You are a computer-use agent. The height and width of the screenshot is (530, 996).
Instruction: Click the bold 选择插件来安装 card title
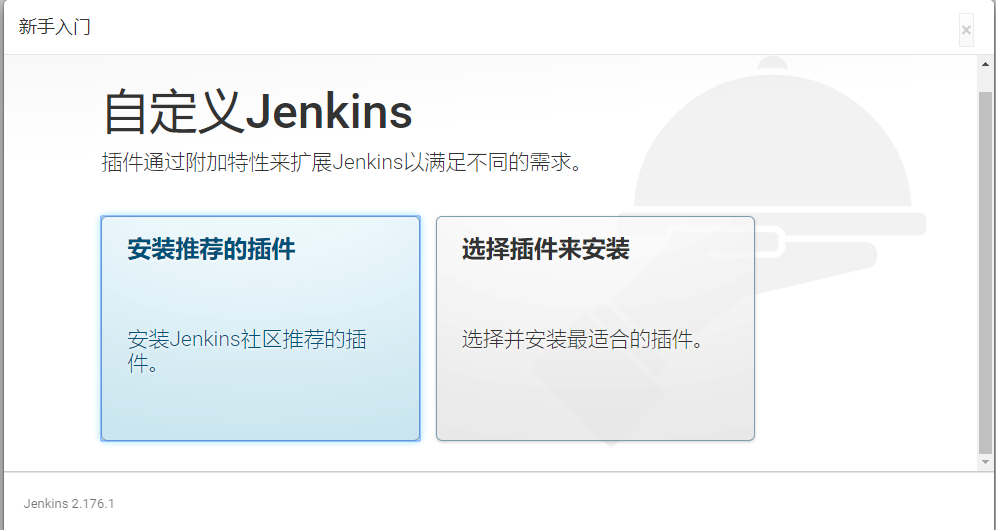[x=546, y=249]
